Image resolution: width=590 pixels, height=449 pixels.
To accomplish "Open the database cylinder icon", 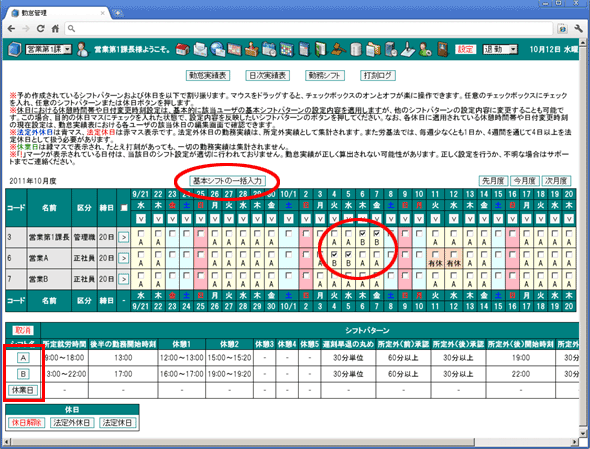I will [356, 49].
